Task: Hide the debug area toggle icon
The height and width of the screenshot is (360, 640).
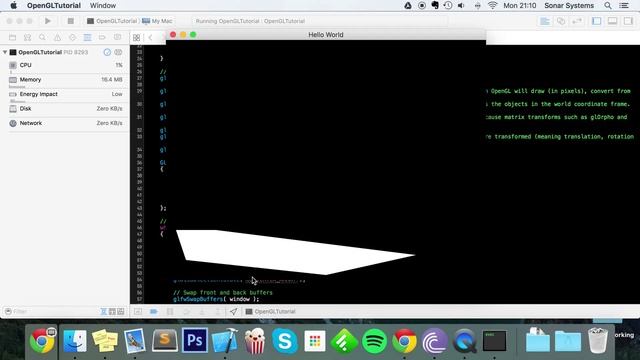Action: pos(138,311)
